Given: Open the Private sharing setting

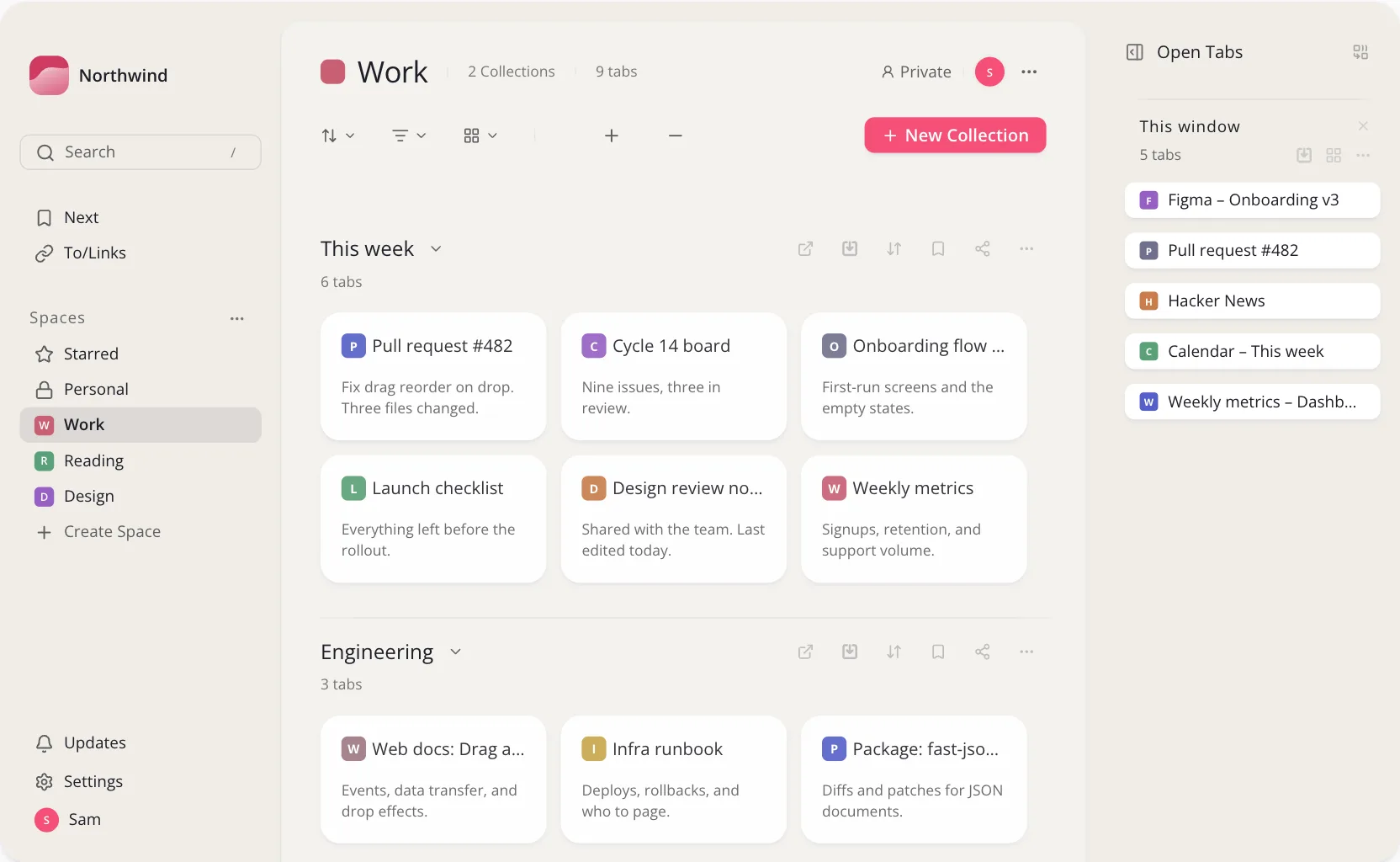Looking at the screenshot, I should [916, 72].
